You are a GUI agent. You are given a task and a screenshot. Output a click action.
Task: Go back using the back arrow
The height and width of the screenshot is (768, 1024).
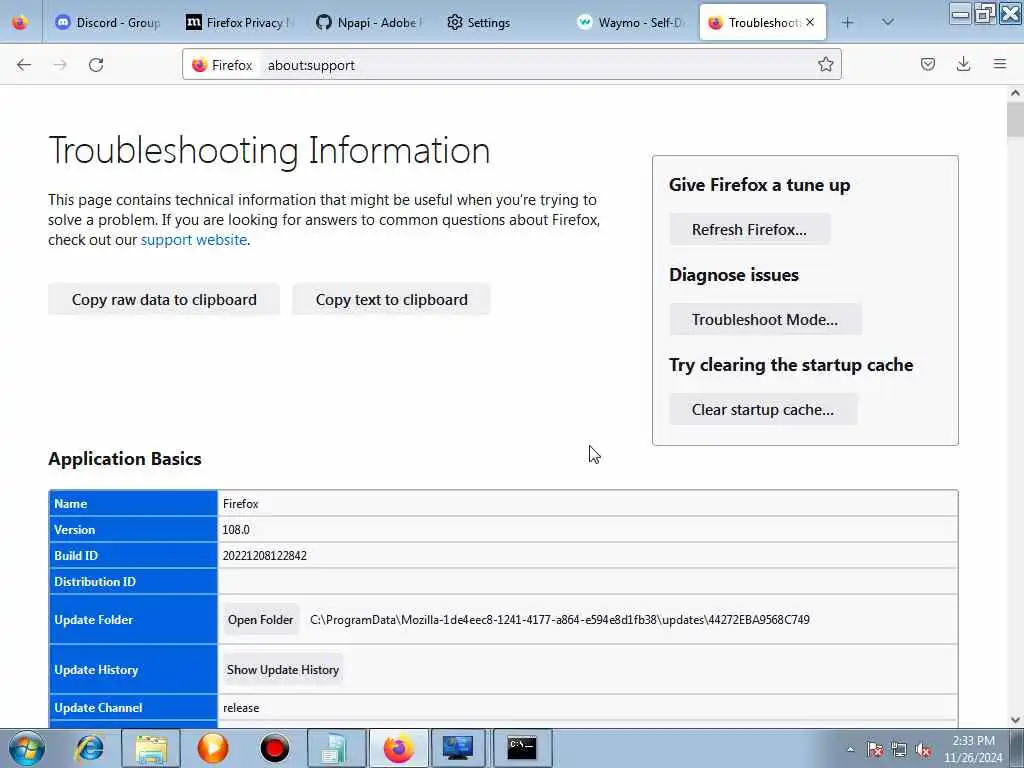tap(24, 65)
